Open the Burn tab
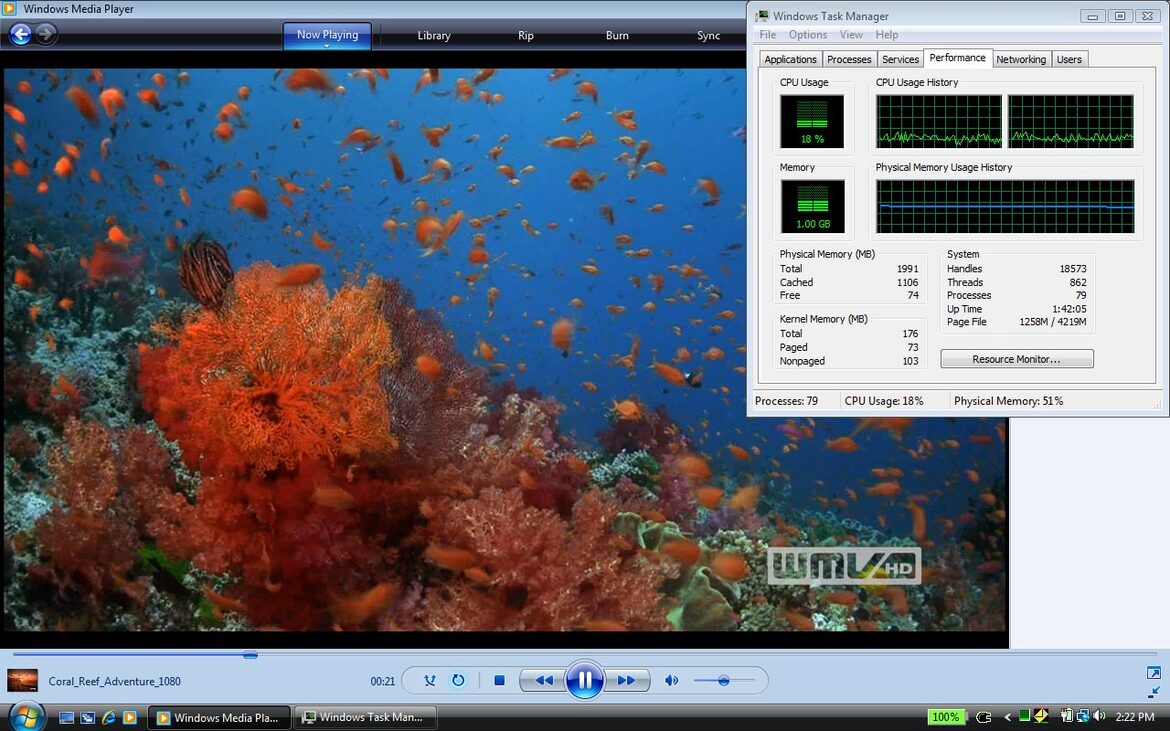This screenshot has height=731, width=1170. 617,35
